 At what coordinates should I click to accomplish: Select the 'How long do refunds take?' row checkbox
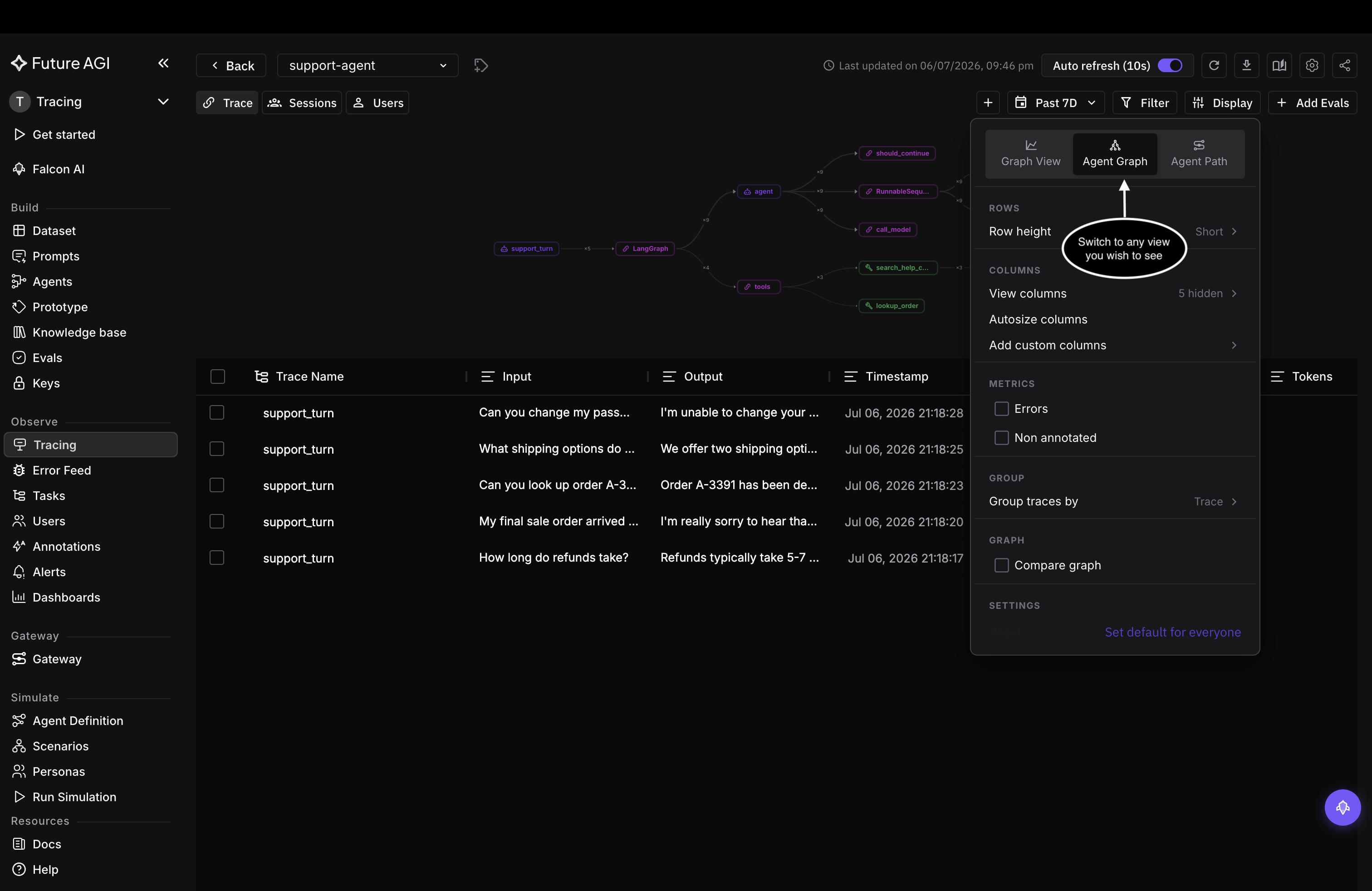click(x=217, y=558)
